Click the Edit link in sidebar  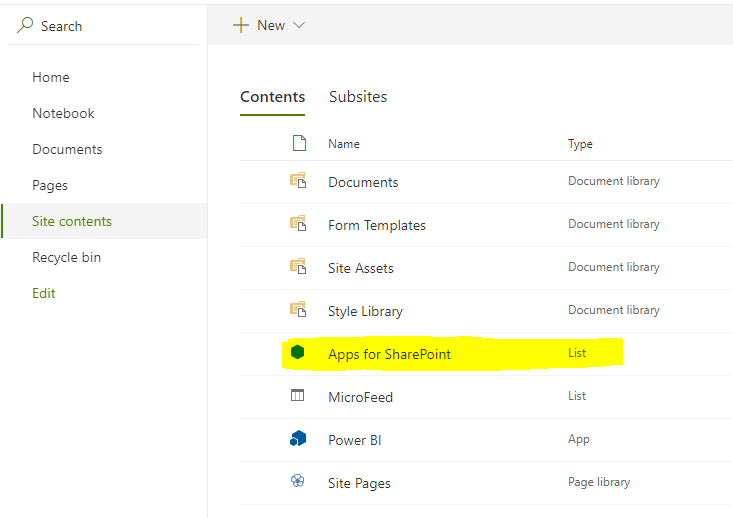[x=44, y=293]
